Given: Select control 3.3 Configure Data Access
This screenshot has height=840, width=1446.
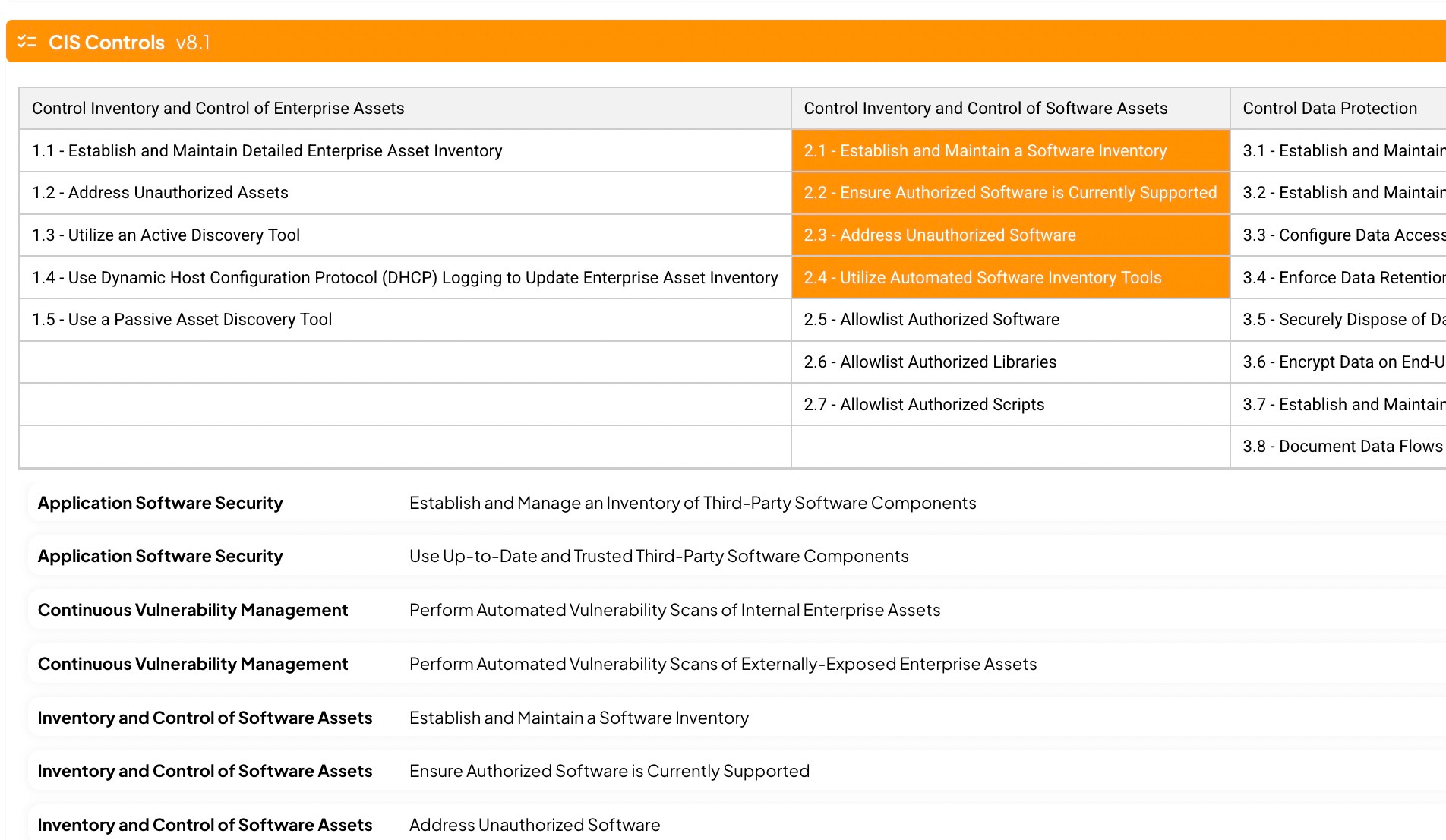Looking at the screenshot, I should [1338, 235].
